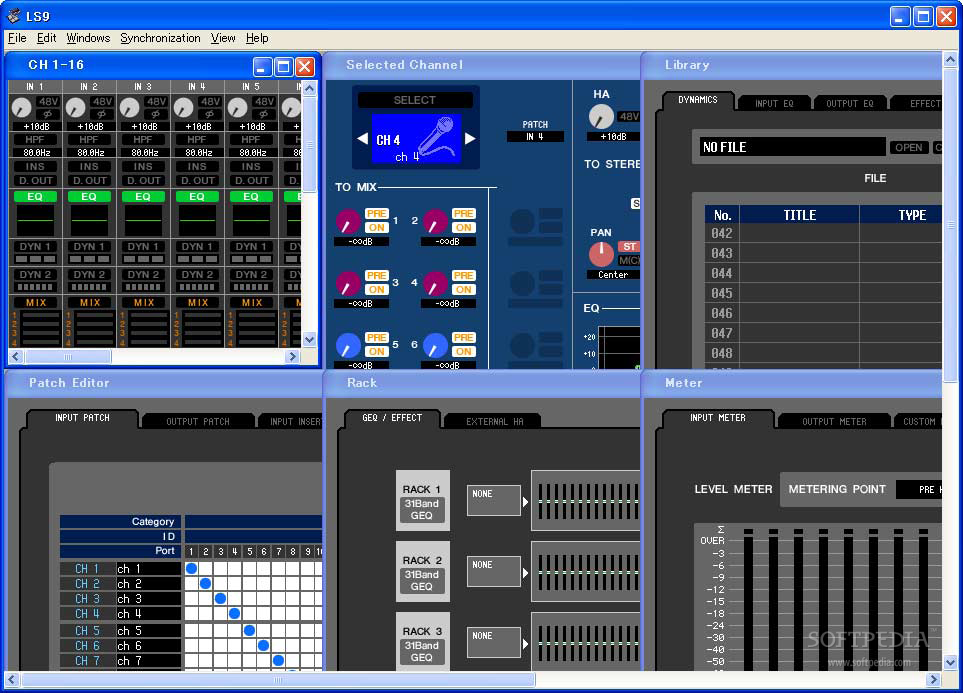Click the IN 5 gain knob
Viewport: 963px width, 693px height.
238,108
